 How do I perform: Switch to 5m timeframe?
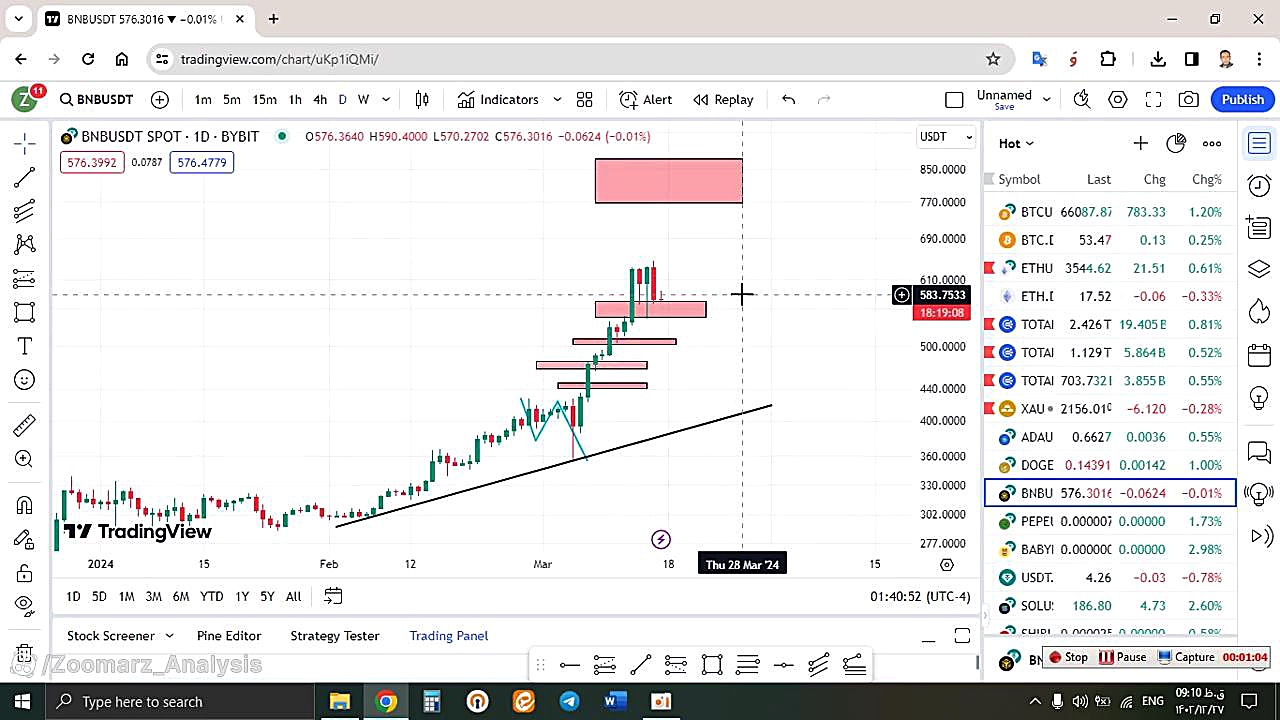[232, 99]
